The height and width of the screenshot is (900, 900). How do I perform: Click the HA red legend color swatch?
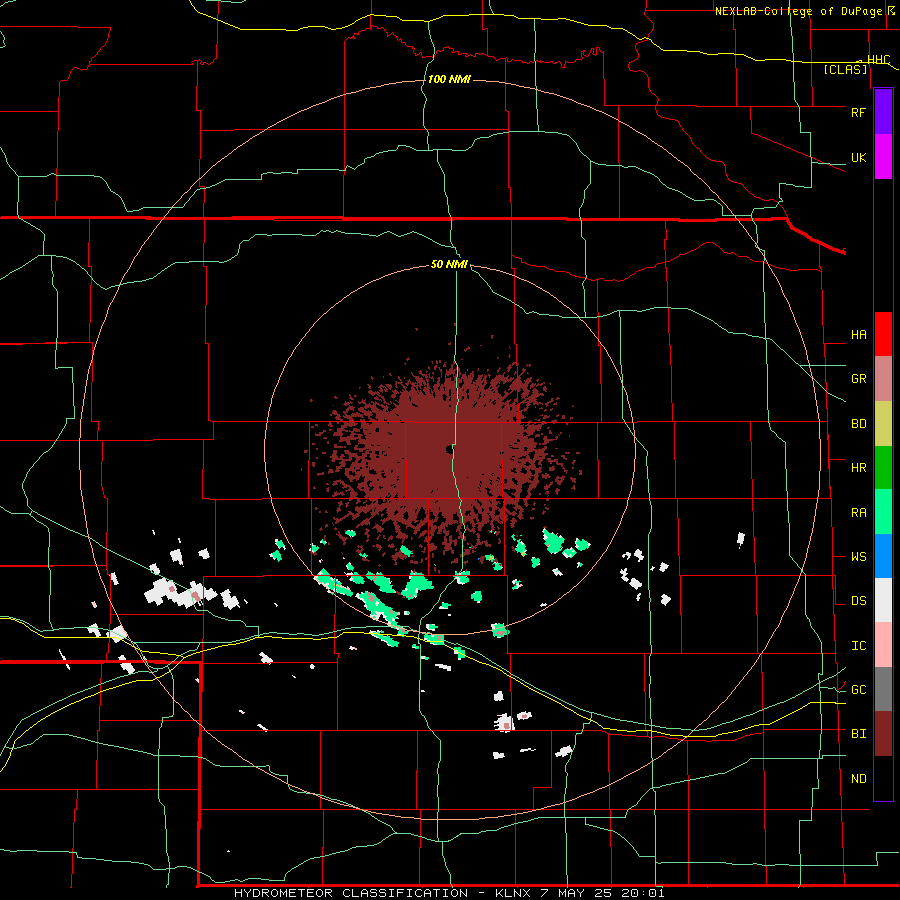pyautogui.click(x=883, y=334)
